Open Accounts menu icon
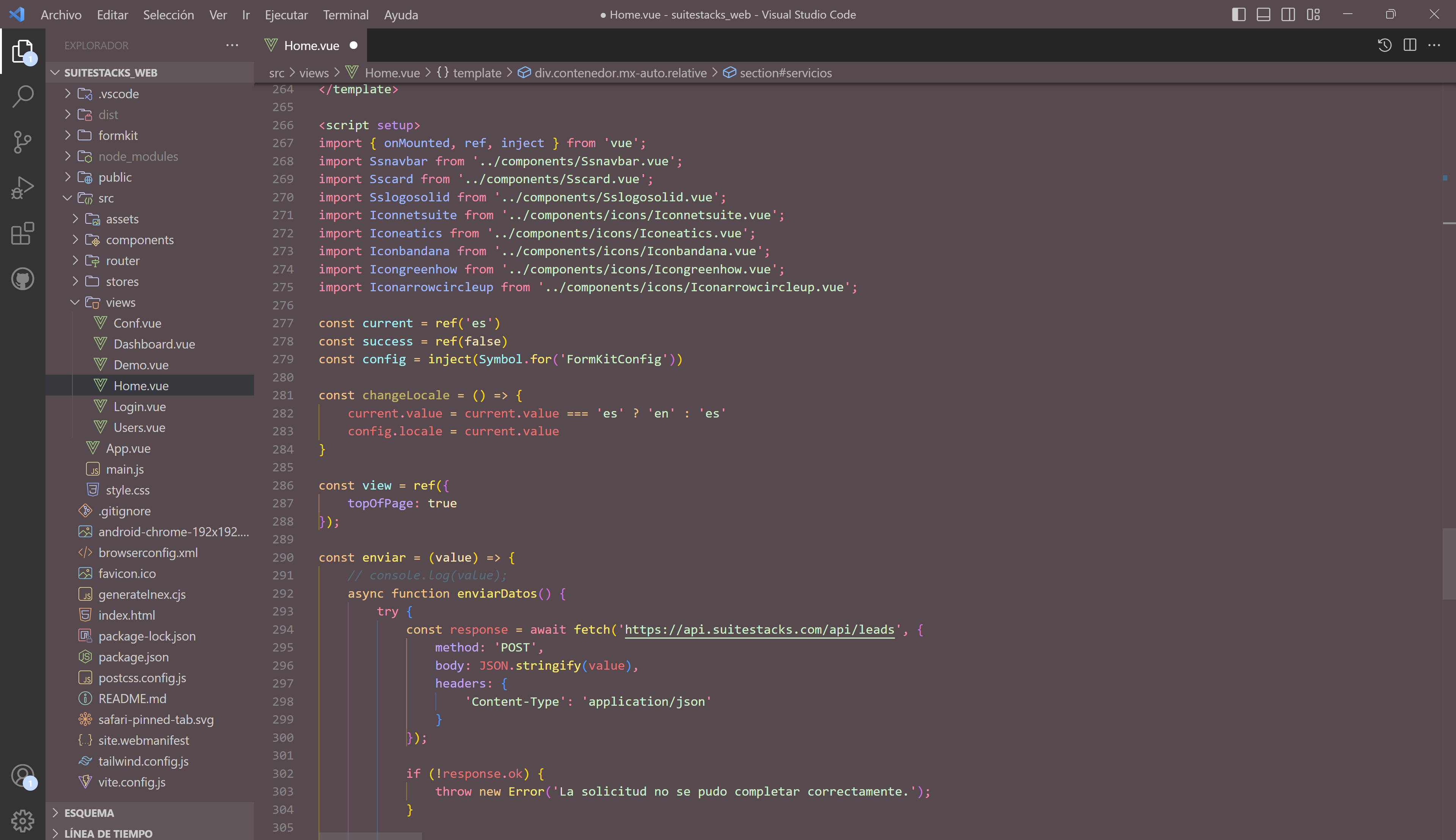 (x=22, y=776)
